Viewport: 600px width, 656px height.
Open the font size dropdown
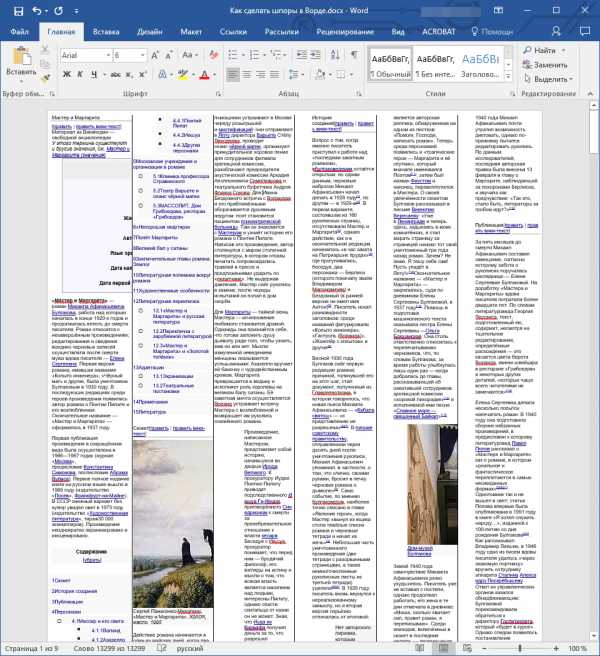pos(142,55)
